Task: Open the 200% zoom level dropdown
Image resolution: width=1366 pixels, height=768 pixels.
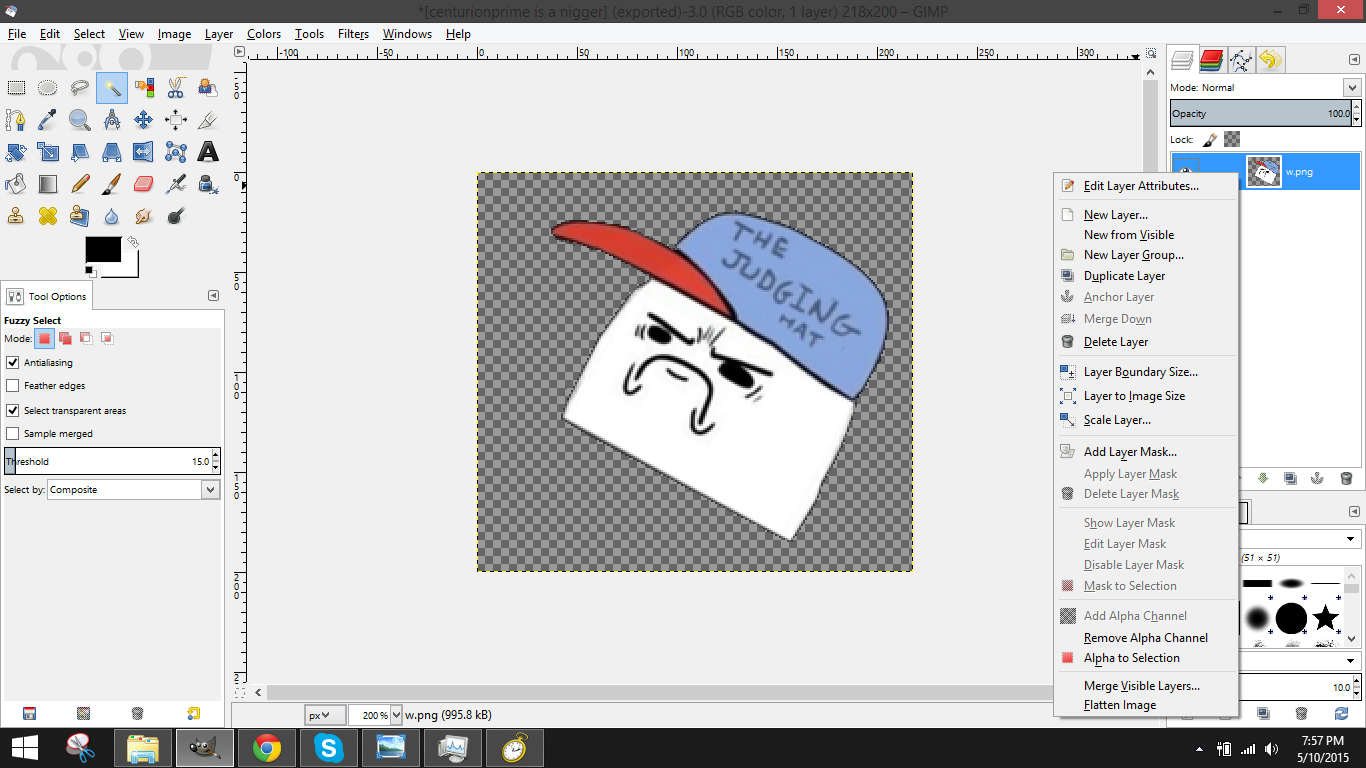Action: tap(396, 715)
